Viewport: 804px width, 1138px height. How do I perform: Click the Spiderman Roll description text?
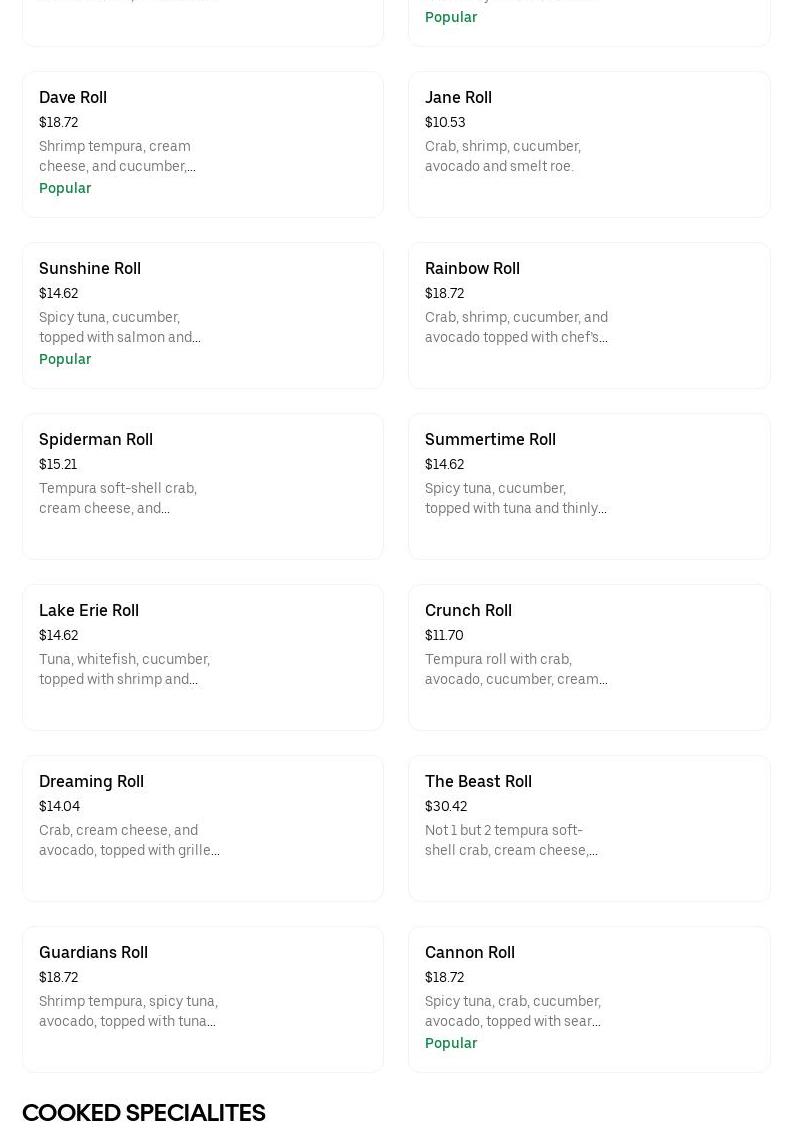[118, 498]
